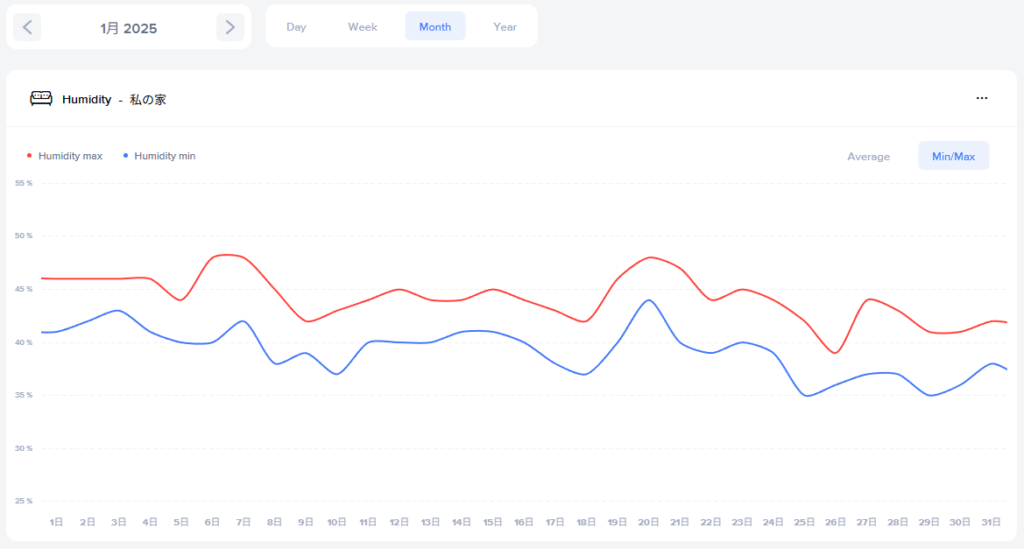Click the 1月 2025 date label
The width and height of the screenshot is (1024, 549).
click(129, 28)
